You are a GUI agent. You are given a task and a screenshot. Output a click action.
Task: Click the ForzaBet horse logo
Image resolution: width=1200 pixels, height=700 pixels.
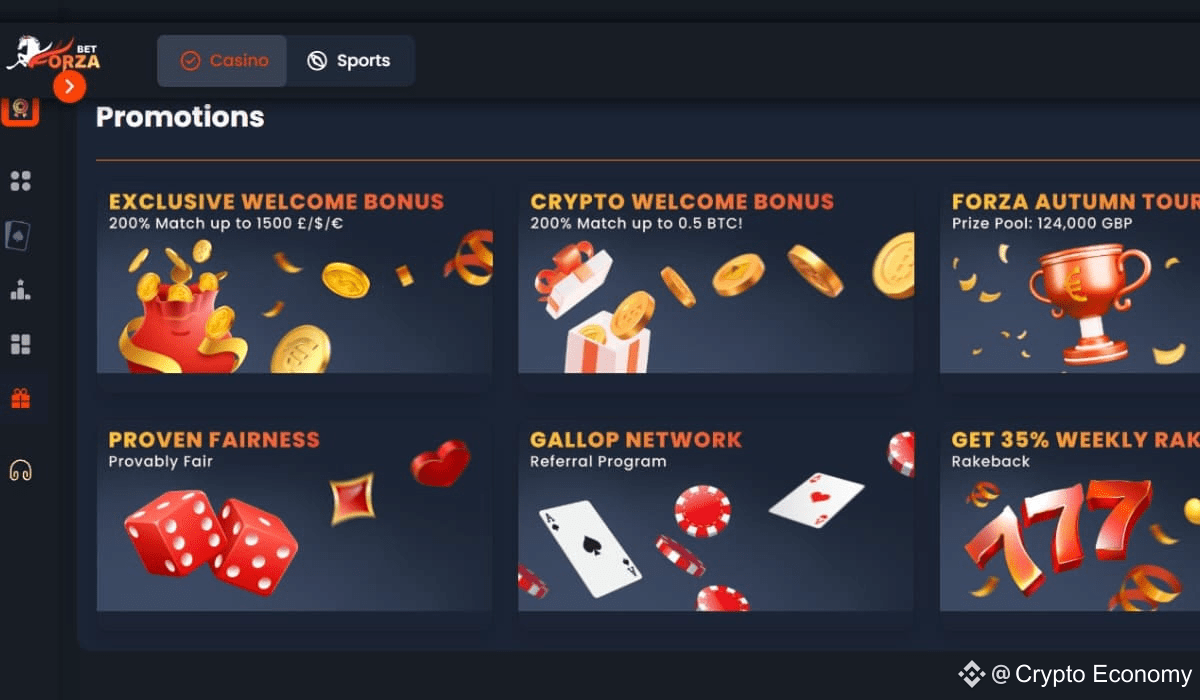click(x=54, y=54)
